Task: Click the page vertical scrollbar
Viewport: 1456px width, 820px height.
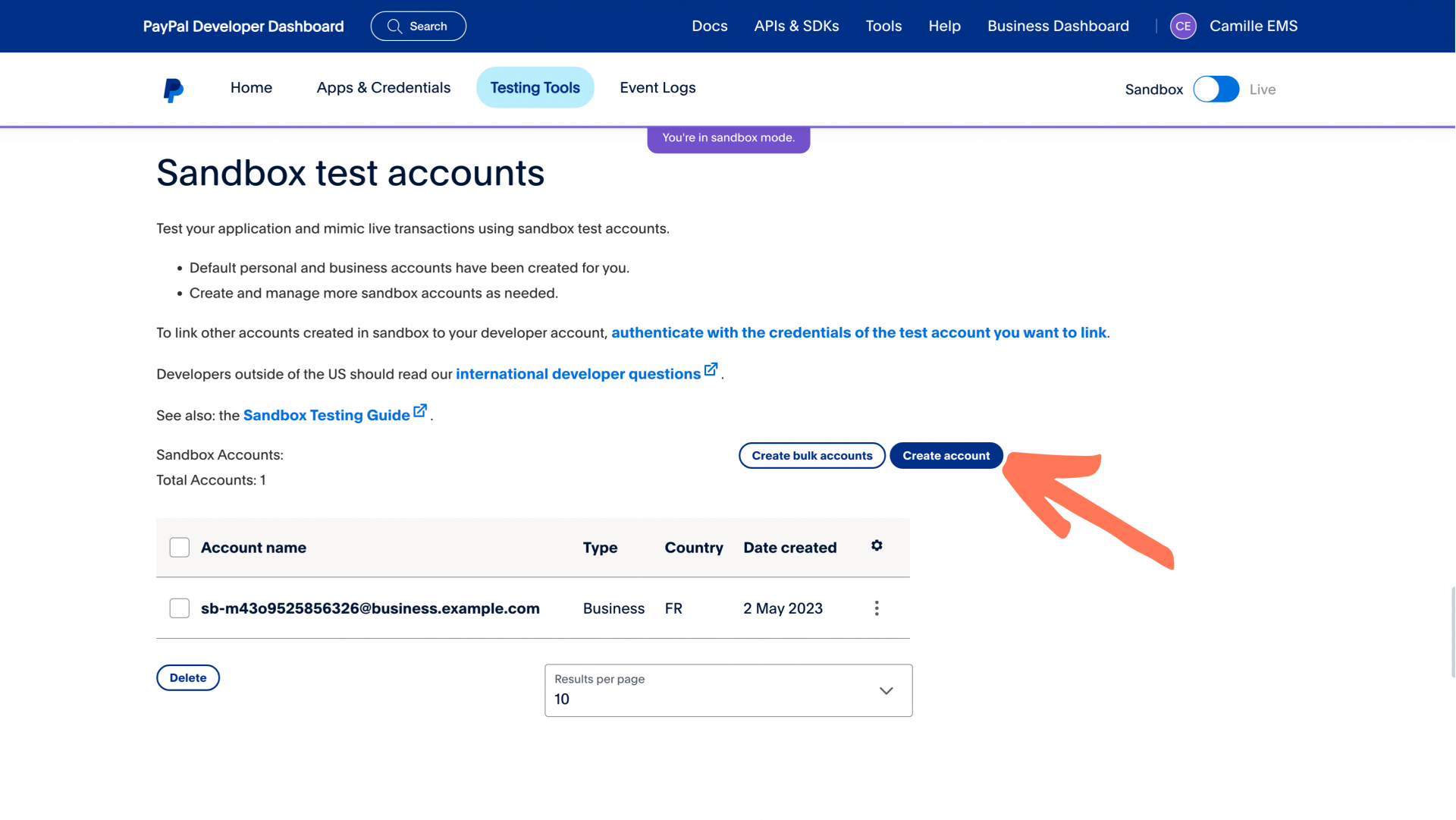Action: [x=1452, y=631]
